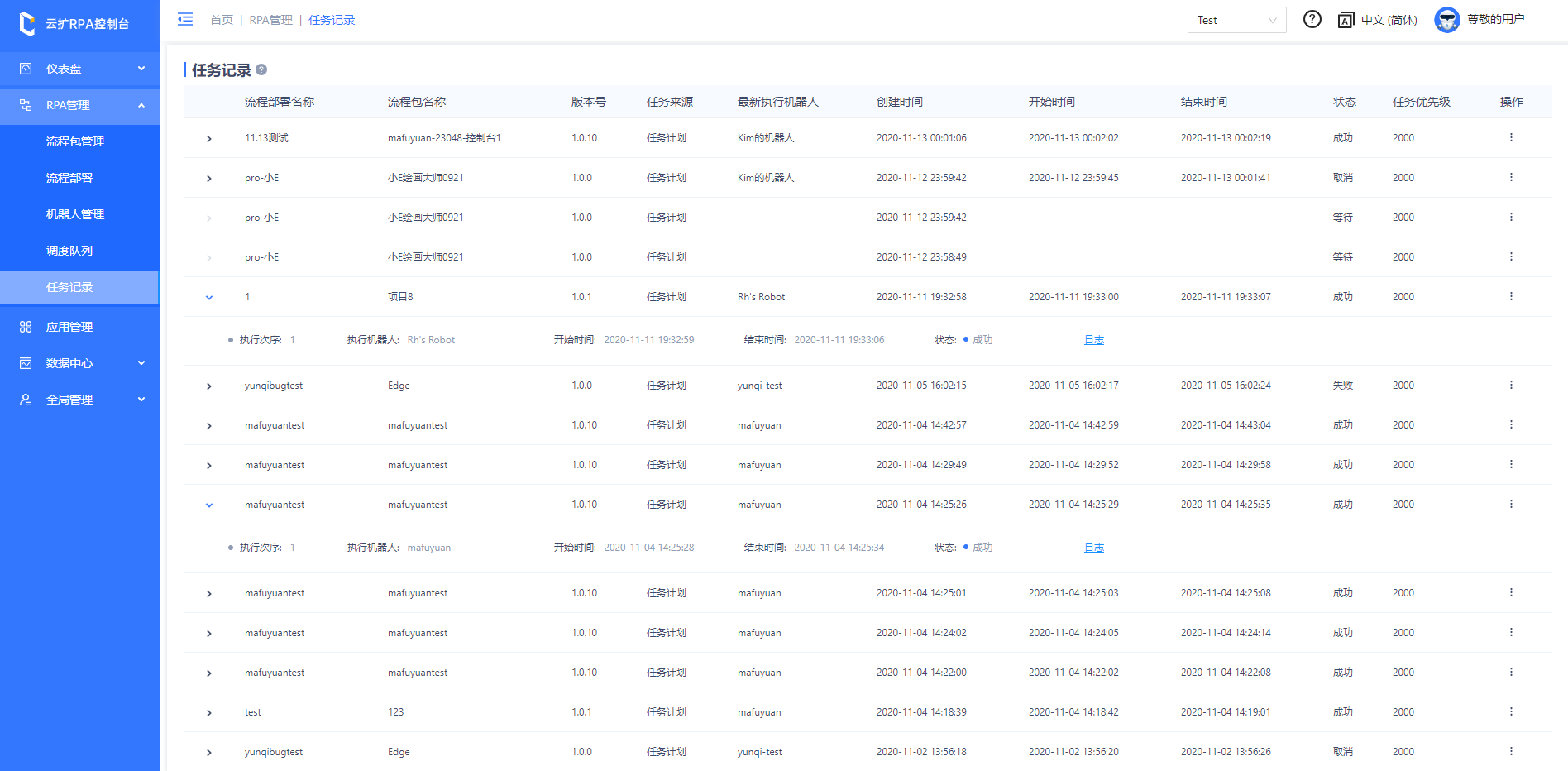Open actions menu for 11.13测试 row
The height and width of the screenshot is (771, 1568).
point(1510,138)
